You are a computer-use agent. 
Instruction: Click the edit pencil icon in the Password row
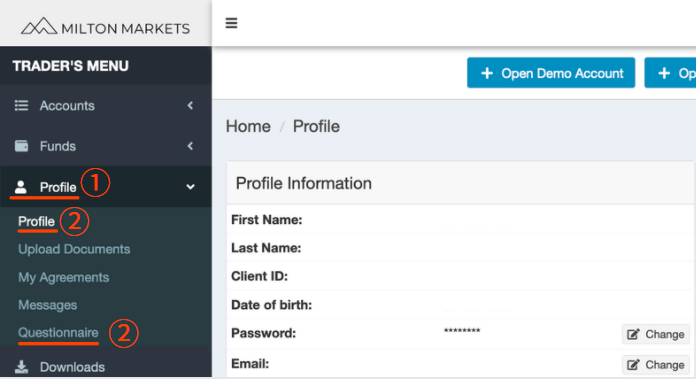pos(633,334)
